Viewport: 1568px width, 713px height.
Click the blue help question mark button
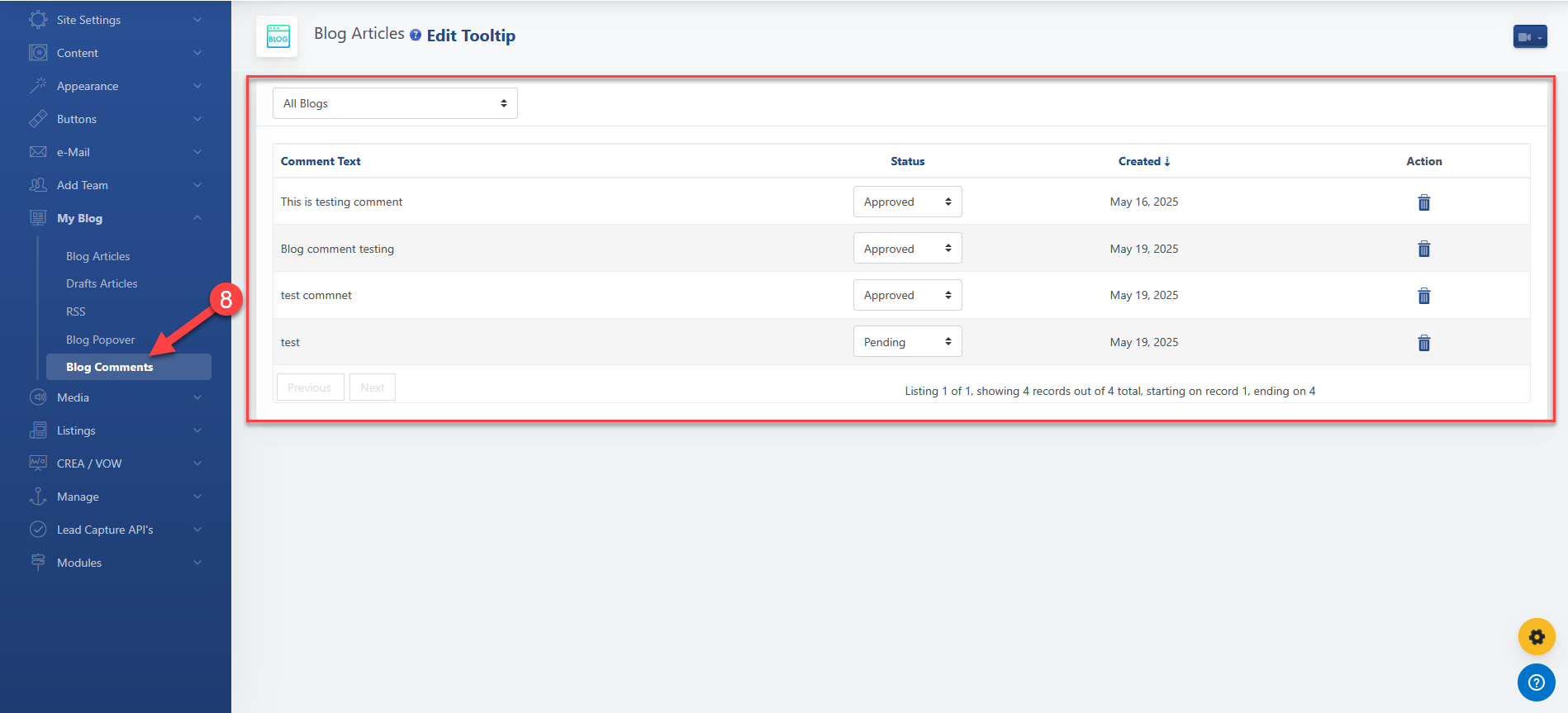pos(1536,682)
